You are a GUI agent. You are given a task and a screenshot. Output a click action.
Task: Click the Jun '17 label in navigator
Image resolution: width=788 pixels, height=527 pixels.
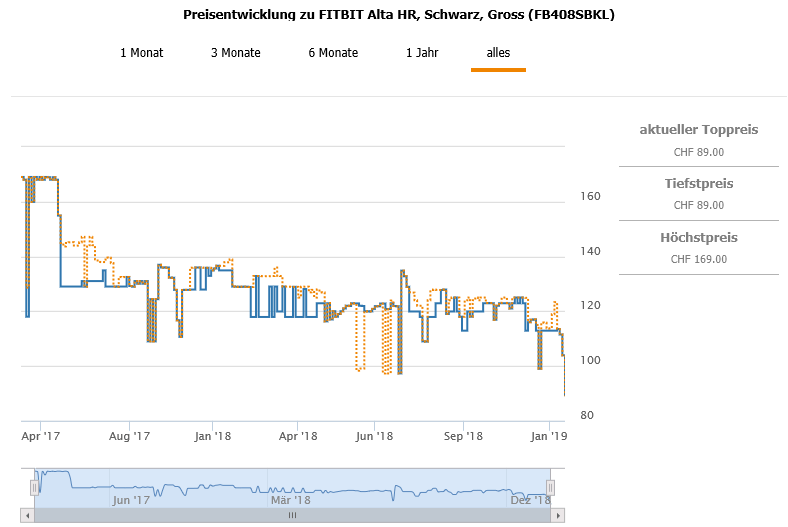point(131,500)
